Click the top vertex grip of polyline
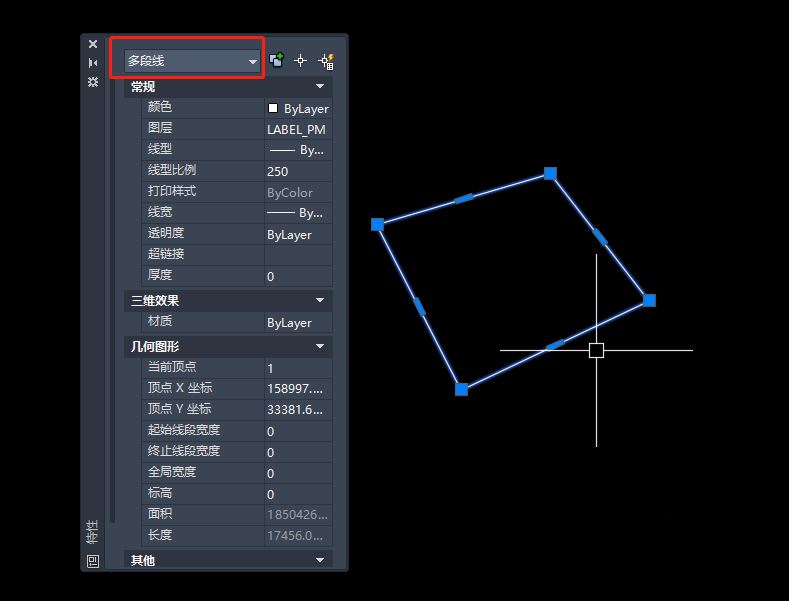This screenshot has height=601, width=789. (550, 174)
